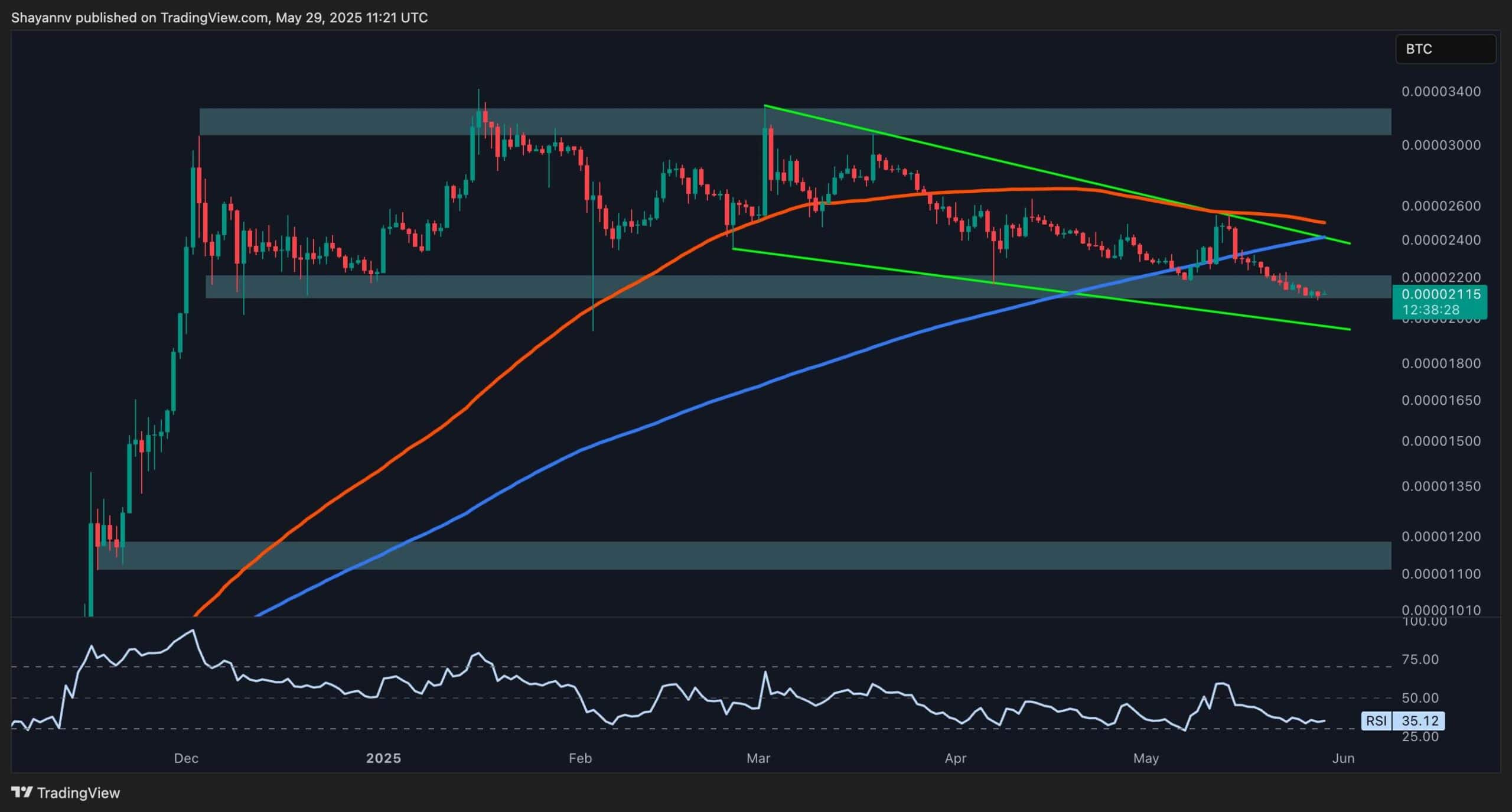Image resolution: width=1512 pixels, height=812 pixels.
Task: Click the 0.00001800 price scale label
Action: pyautogui.click(x=1441, y=363)
